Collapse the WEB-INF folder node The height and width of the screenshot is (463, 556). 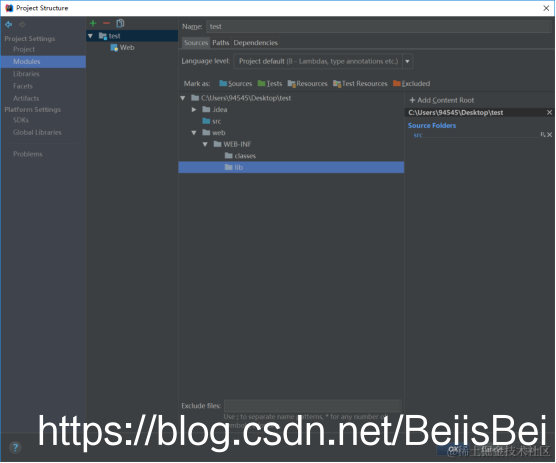coord(205,144)
